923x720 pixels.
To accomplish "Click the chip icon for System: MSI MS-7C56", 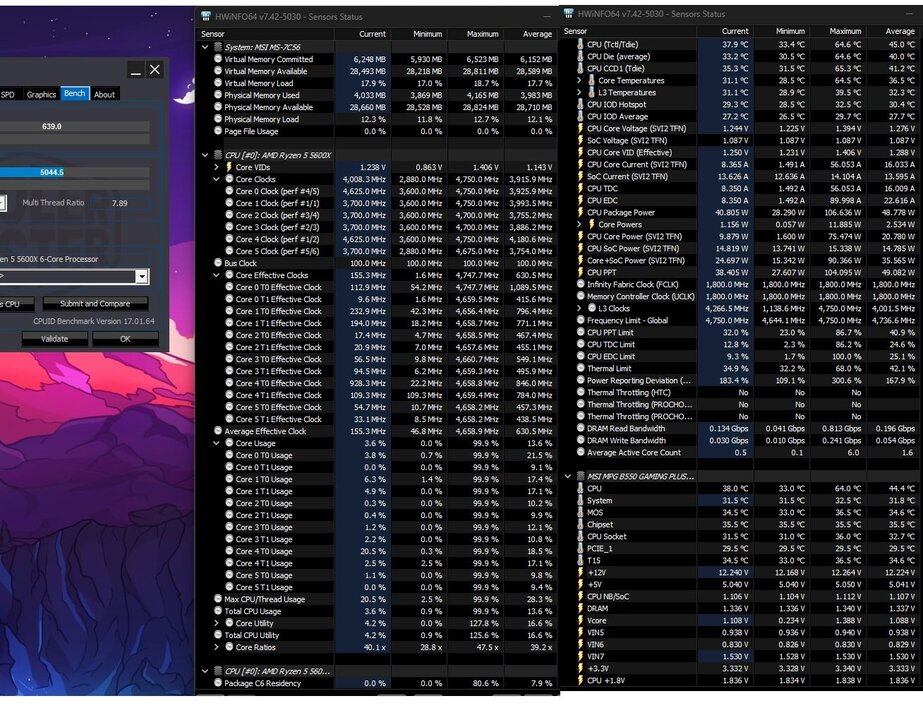I will click(218, 47).
